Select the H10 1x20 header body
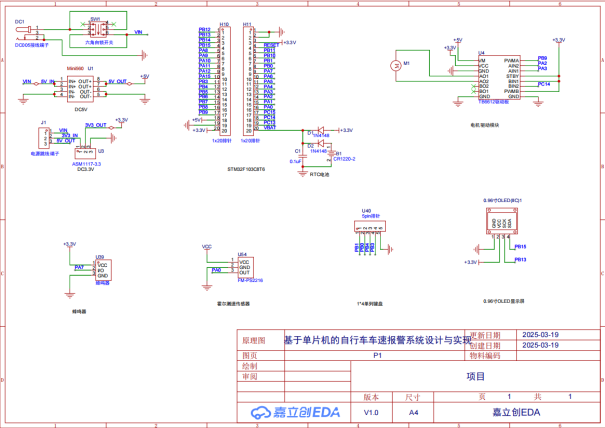 [225, 81]
